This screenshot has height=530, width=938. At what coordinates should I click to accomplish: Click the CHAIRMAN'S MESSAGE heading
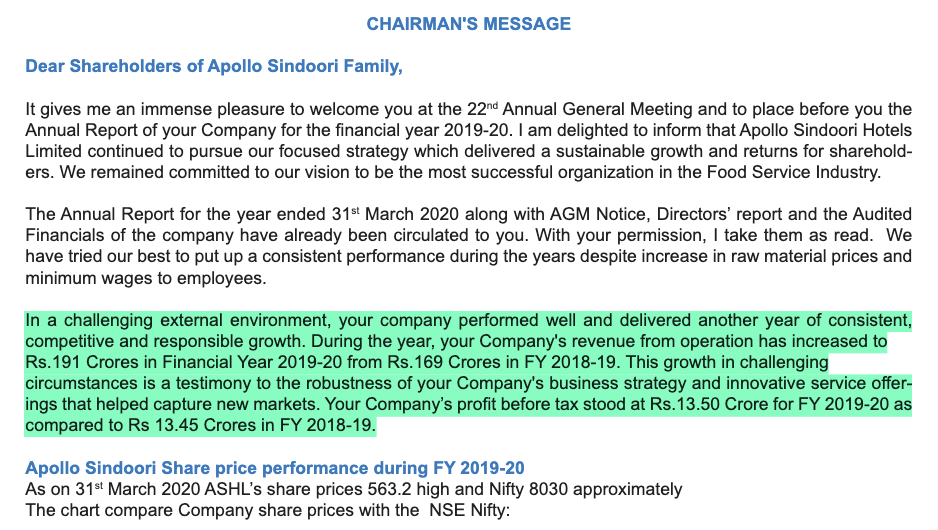tap(468, 23)
